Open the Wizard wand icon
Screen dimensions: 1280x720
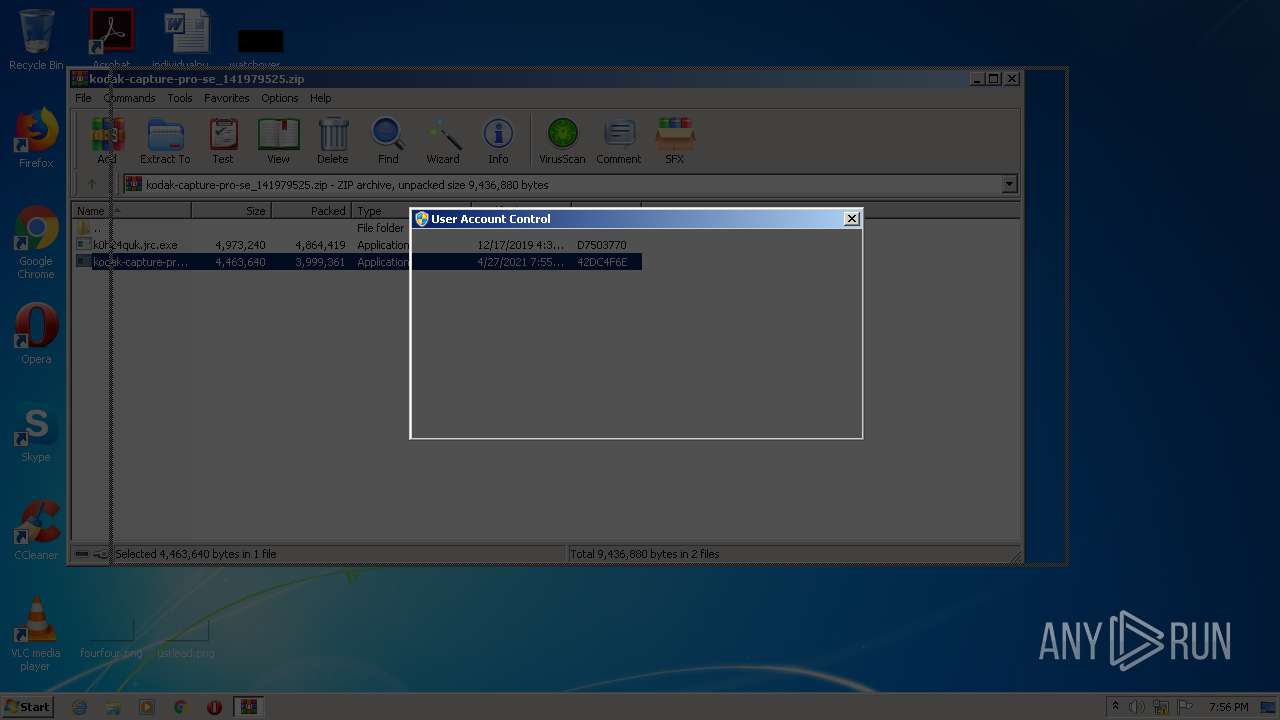tap(443, 140)
